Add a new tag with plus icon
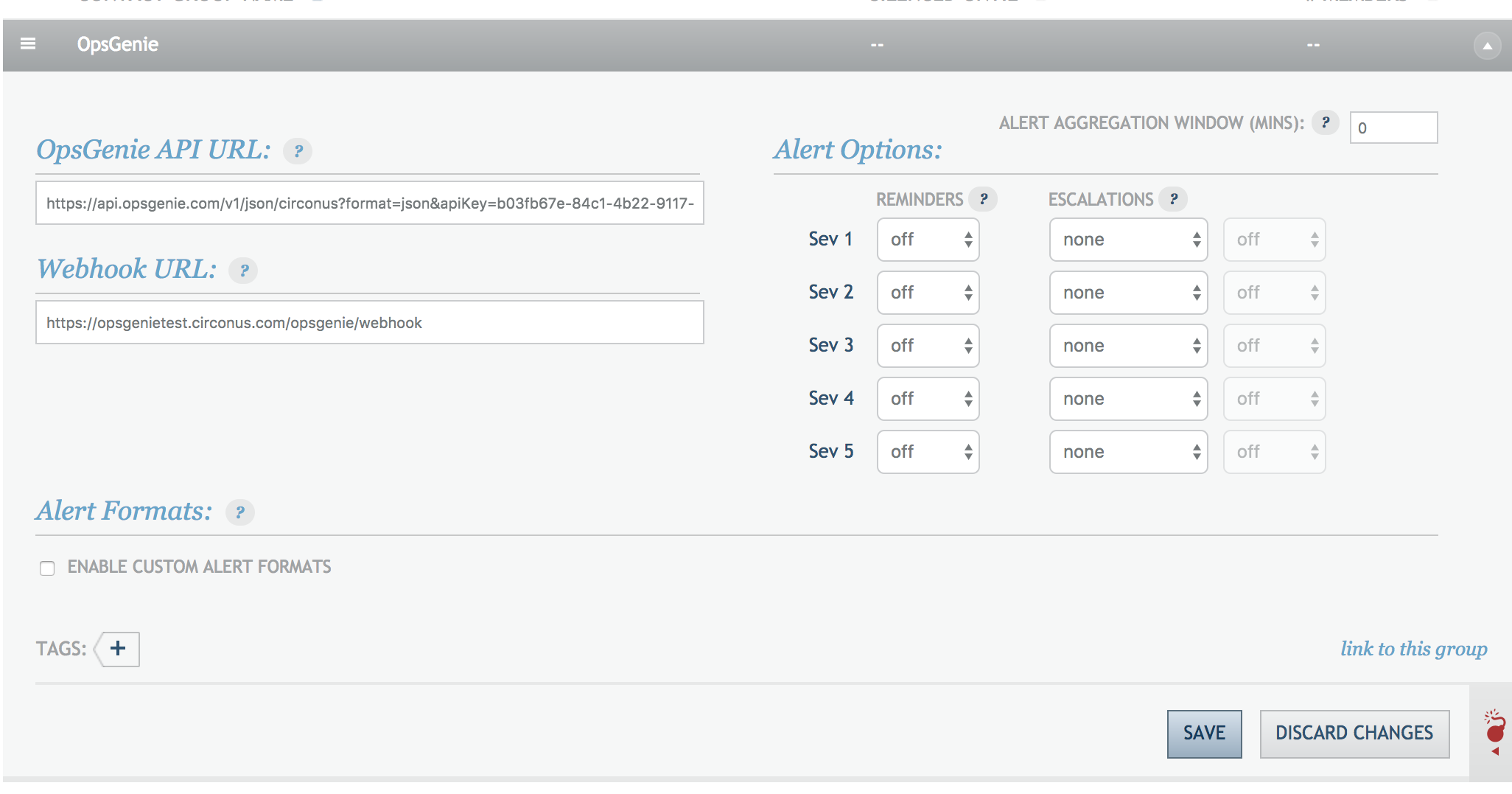Viewport: 1512px width, 794px height. point(117,649)
